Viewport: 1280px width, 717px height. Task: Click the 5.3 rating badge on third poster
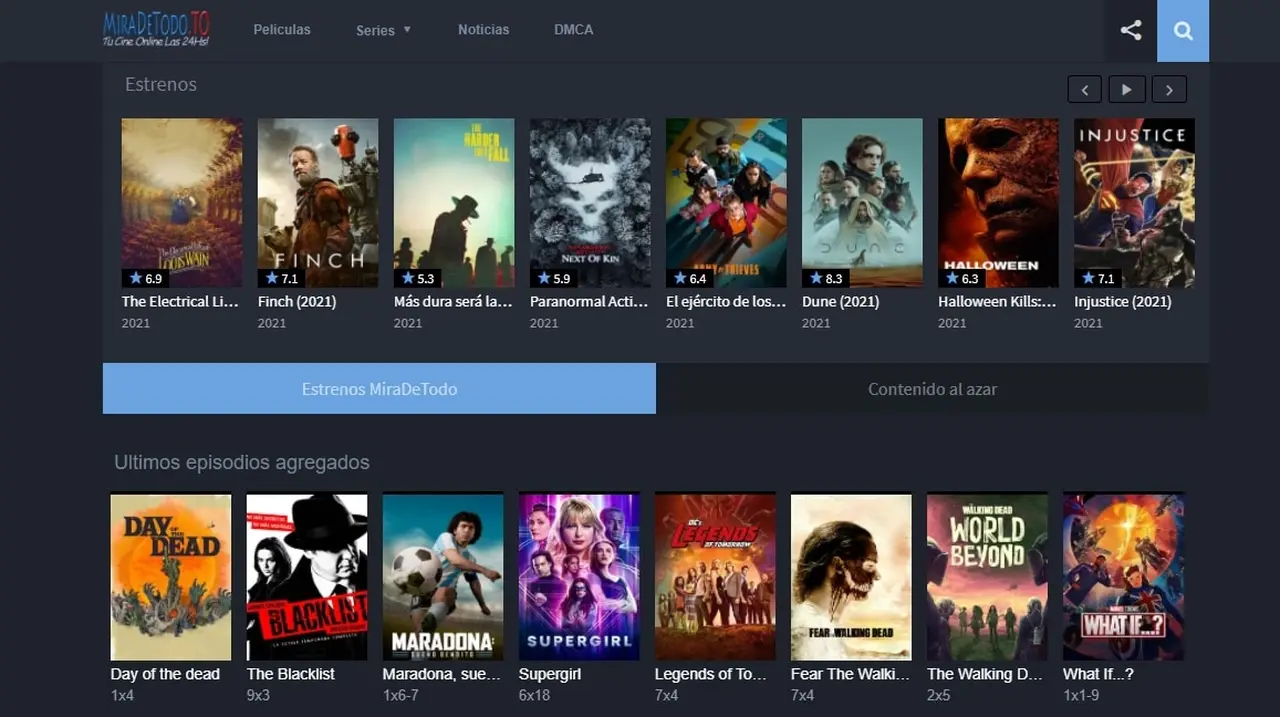point(418,278)
